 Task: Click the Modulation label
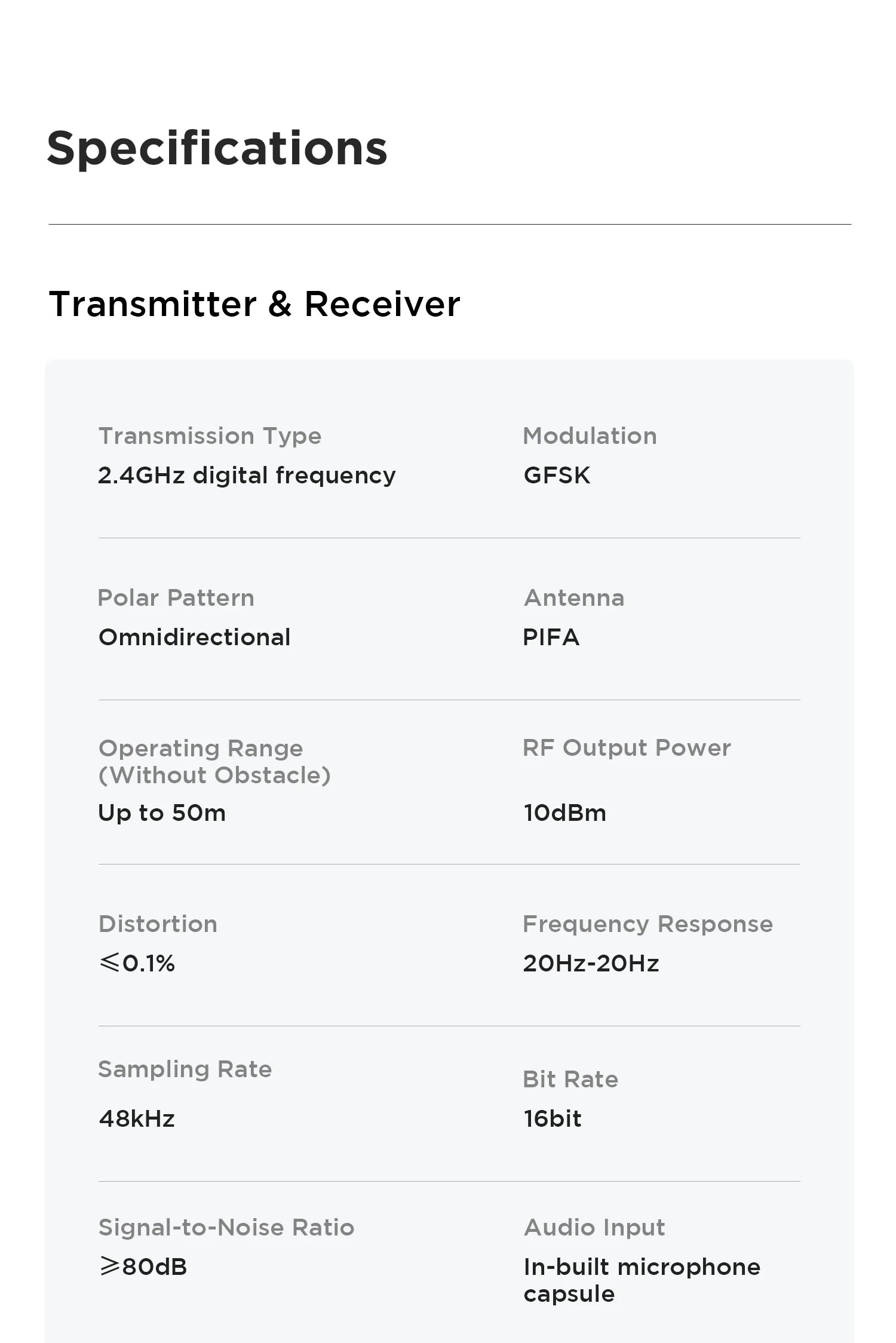(590, 436)
